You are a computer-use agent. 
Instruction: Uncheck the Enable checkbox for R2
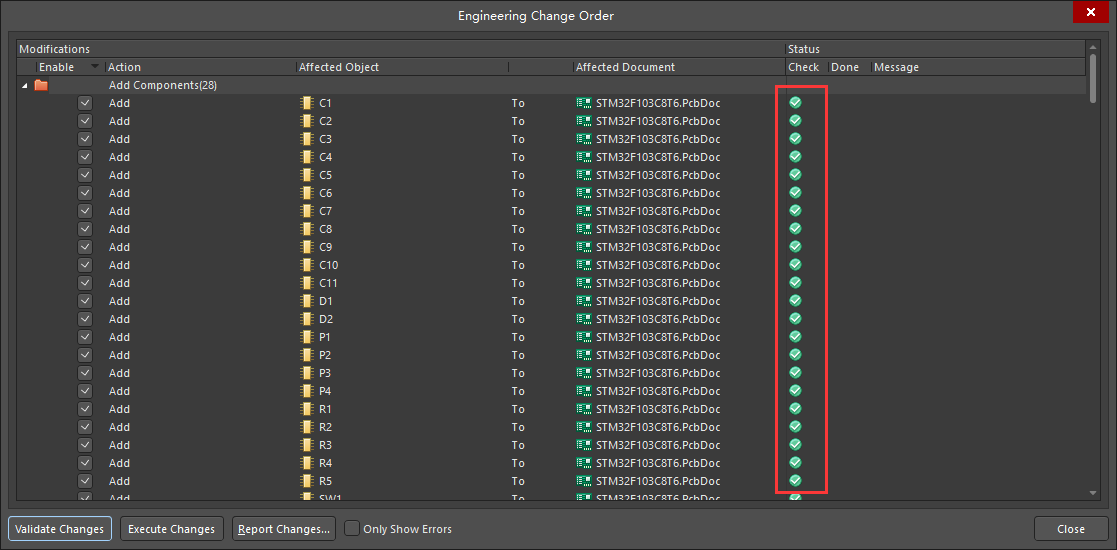(x=85, y=427)
